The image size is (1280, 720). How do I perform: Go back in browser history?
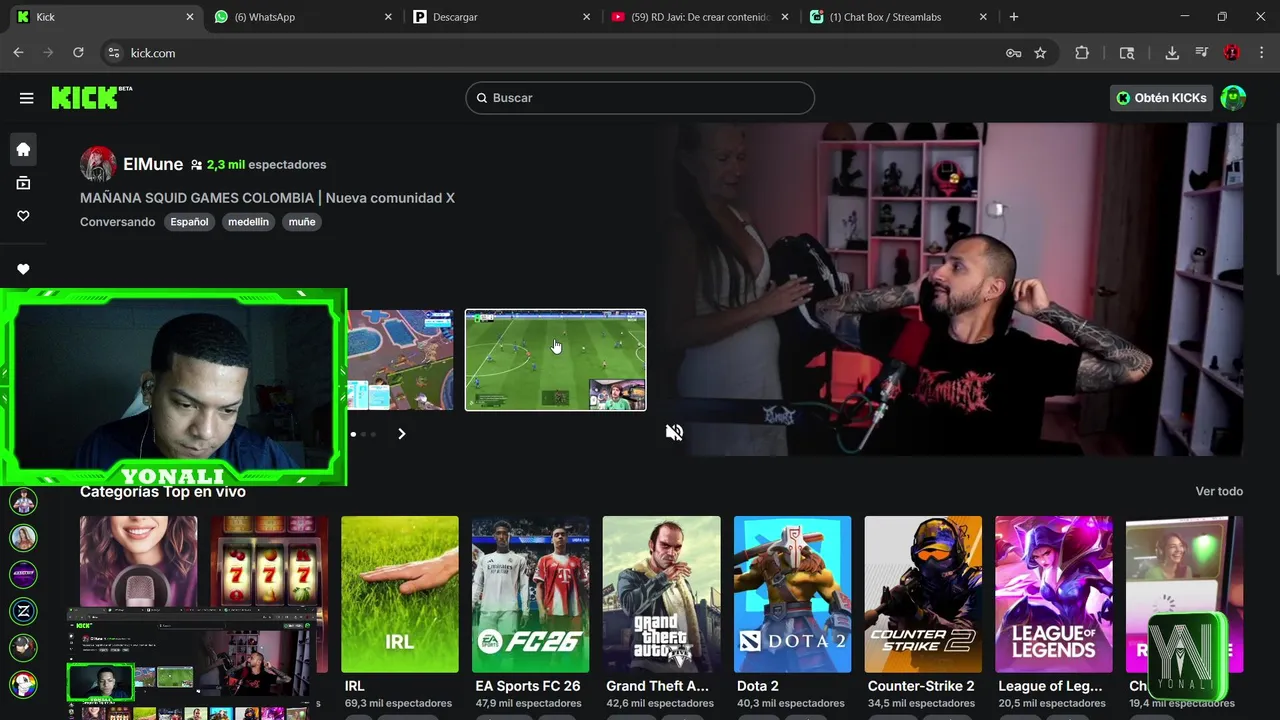[x=18, y=53]
